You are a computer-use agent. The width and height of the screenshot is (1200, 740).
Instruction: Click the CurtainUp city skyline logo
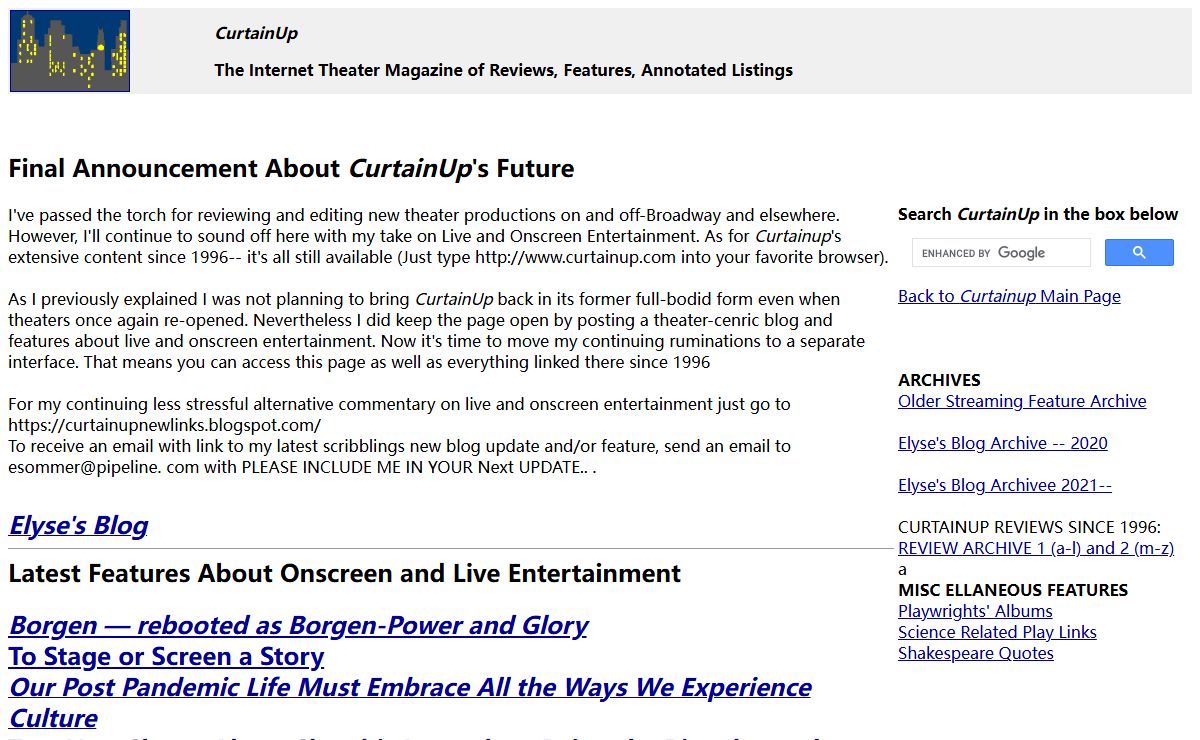(70, 51)
